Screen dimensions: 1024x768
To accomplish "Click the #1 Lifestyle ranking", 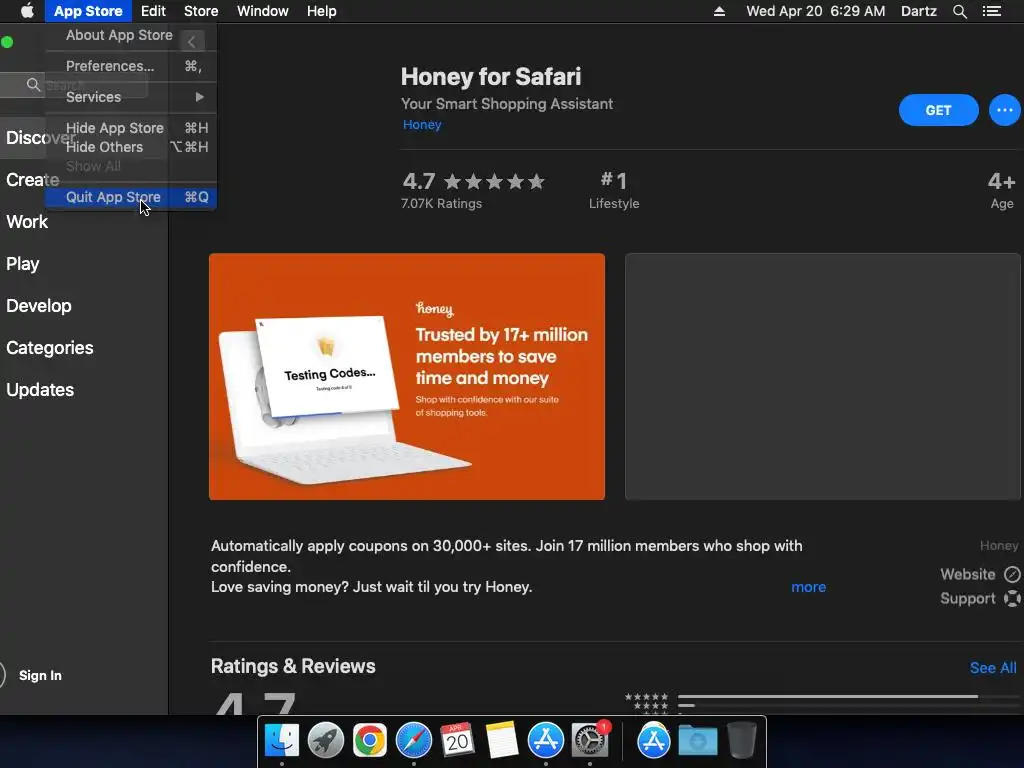I will tap(614, 190).
